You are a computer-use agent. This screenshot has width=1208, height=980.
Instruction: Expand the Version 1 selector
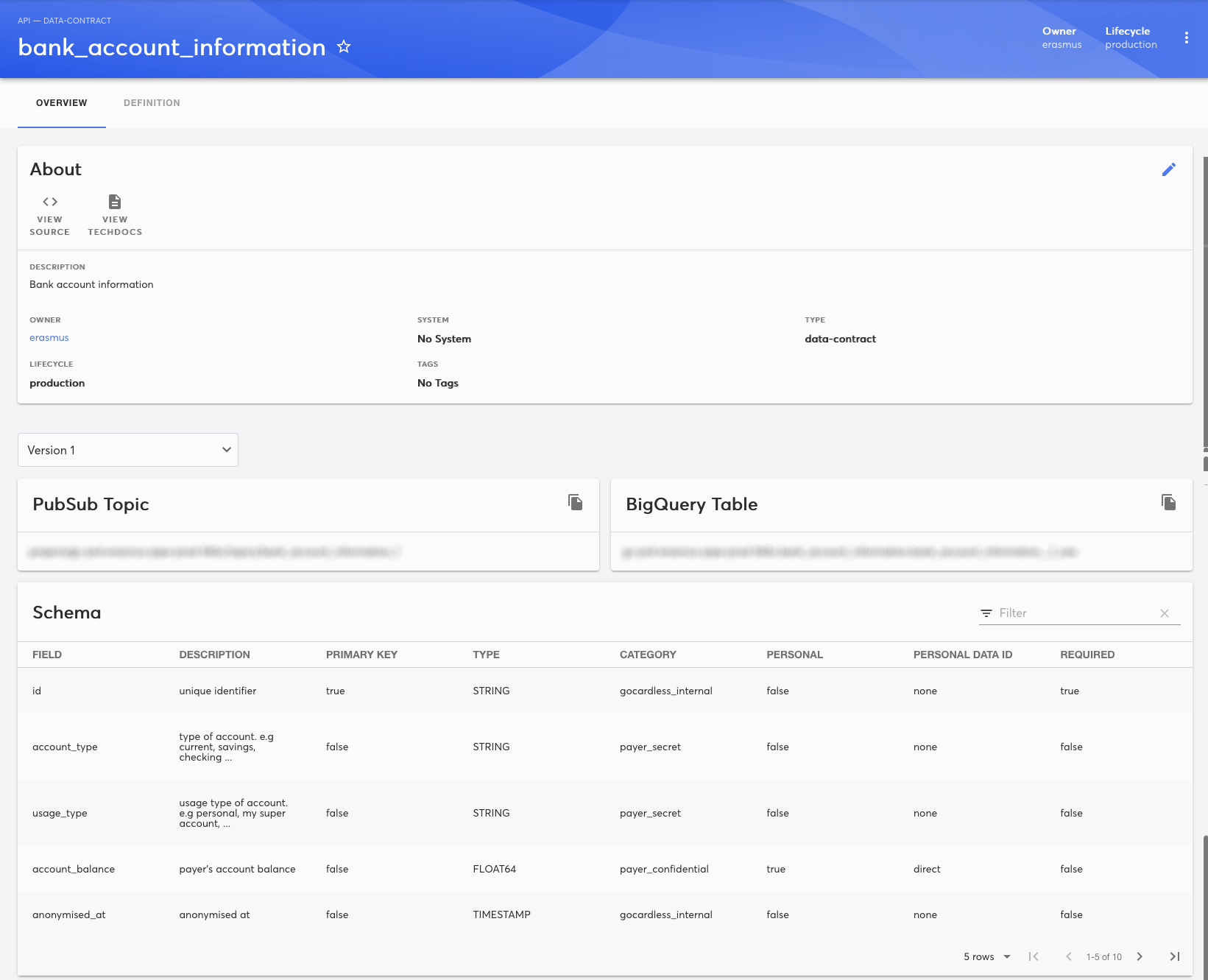click(128, 450)
